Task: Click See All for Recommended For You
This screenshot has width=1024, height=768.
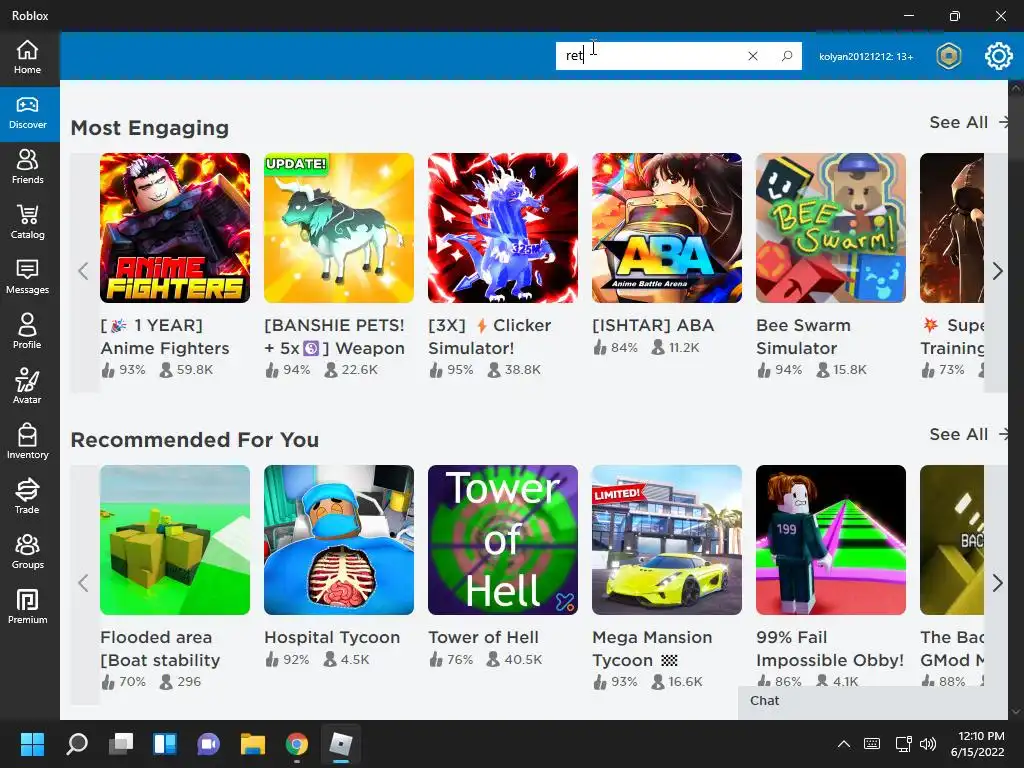Action: pos(969,434)
